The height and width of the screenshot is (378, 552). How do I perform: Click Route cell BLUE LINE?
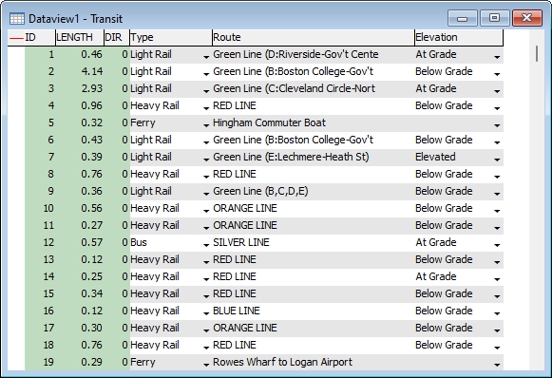click(313, 311)
